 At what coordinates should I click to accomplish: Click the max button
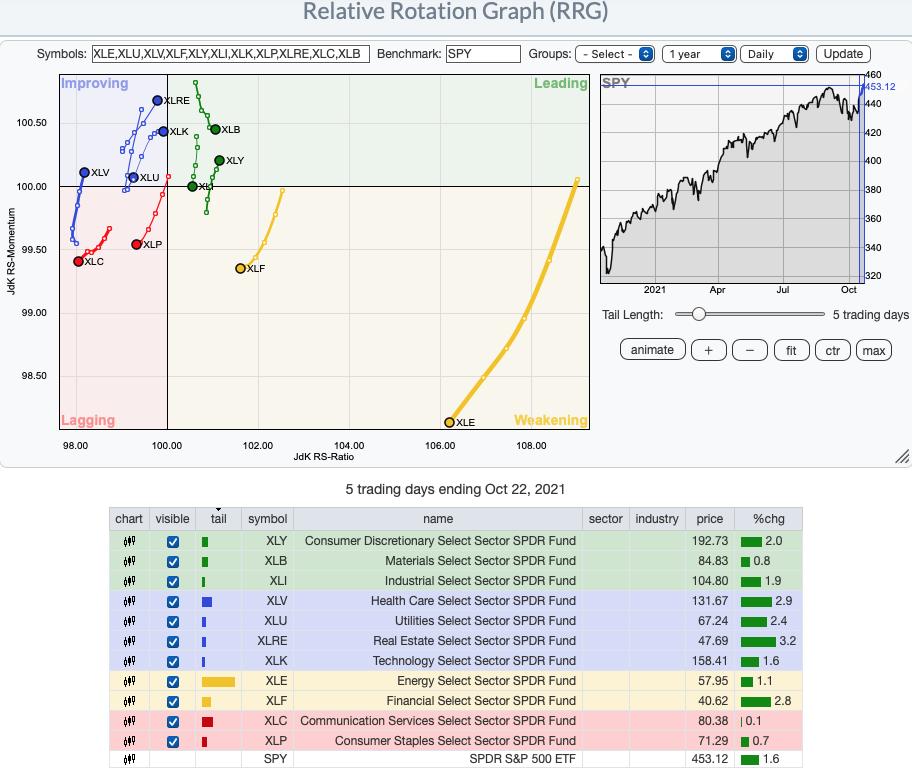tap(874, 350)
